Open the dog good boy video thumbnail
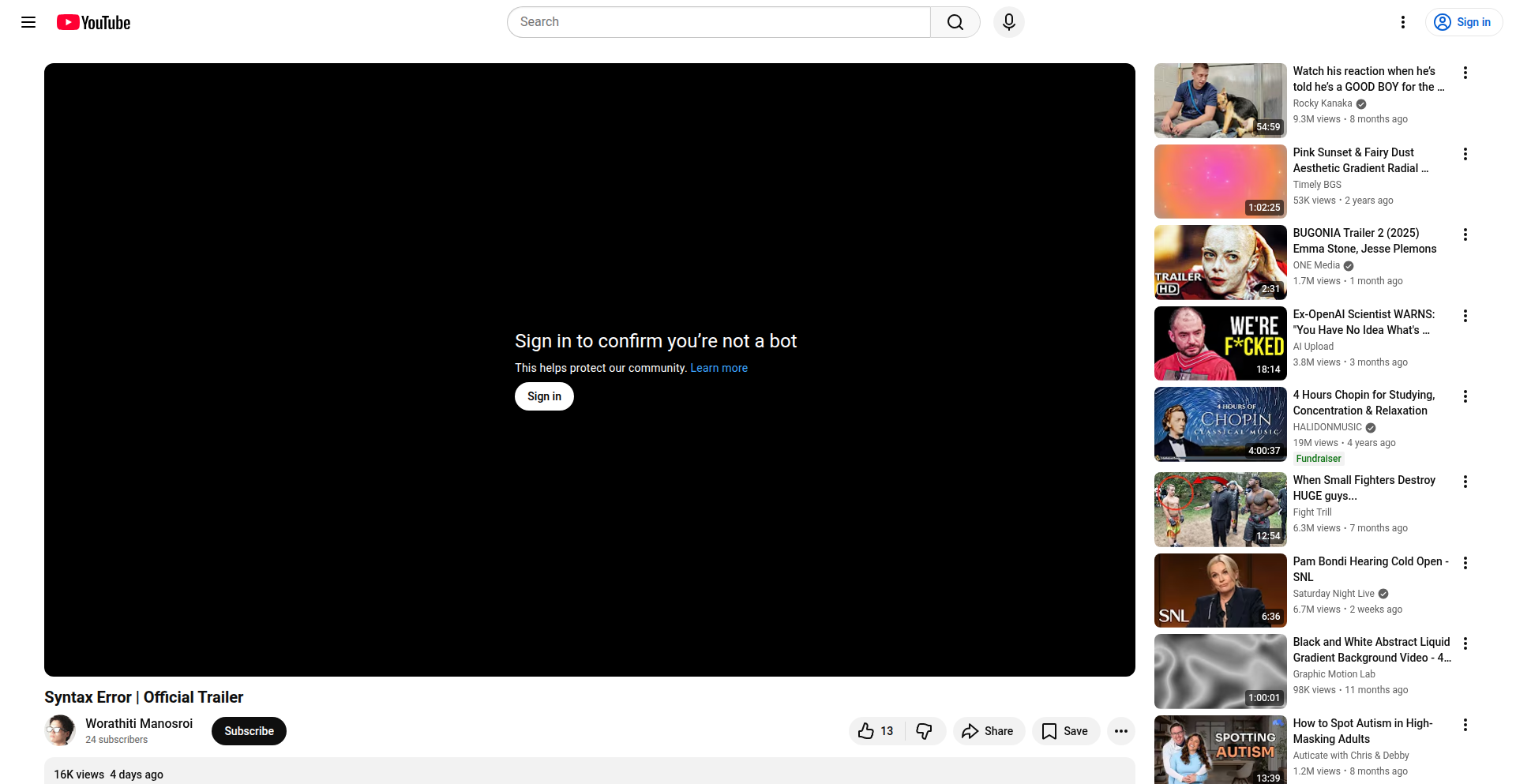 click(x=1221, y=100)
